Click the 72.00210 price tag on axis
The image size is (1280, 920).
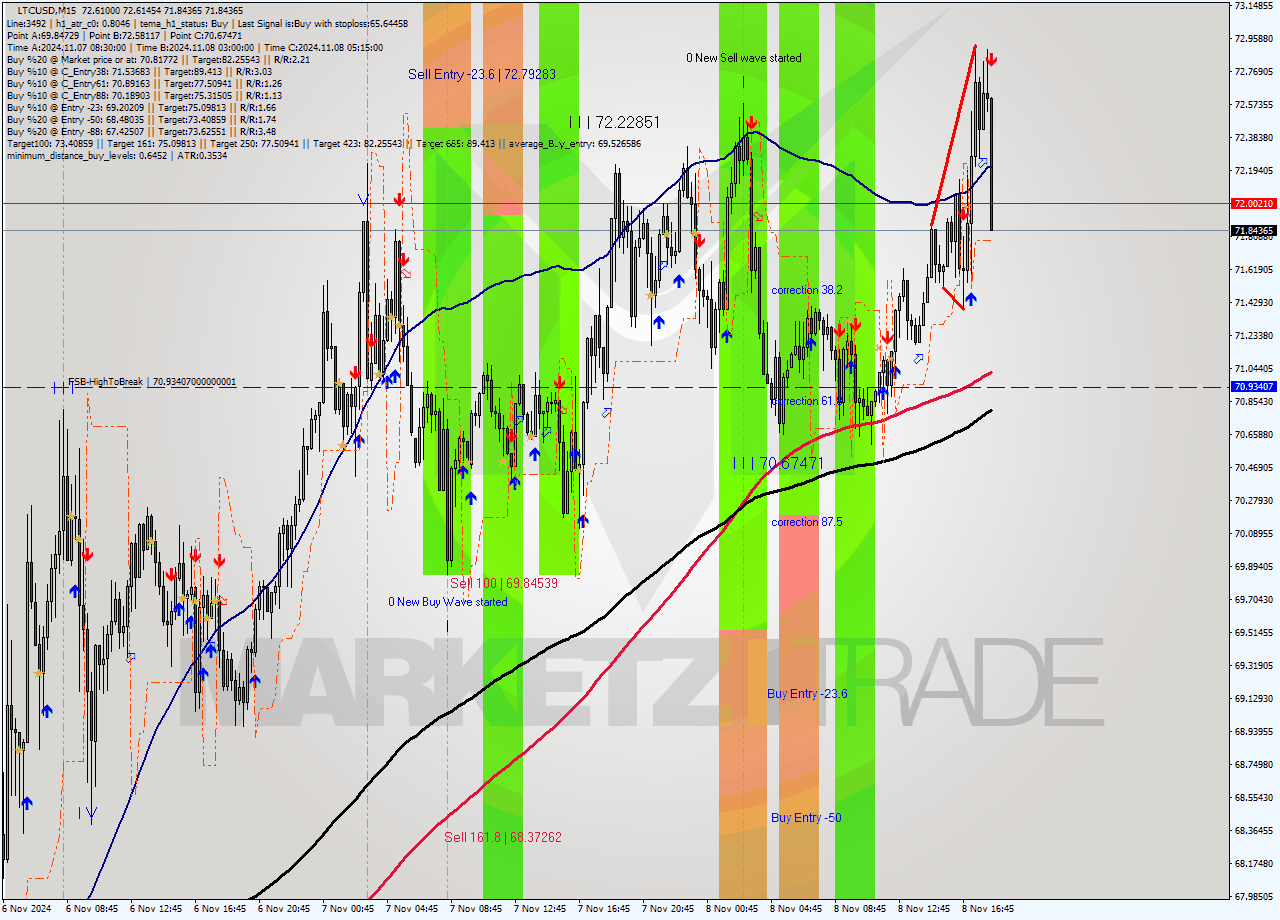[x=1254, y=204]
